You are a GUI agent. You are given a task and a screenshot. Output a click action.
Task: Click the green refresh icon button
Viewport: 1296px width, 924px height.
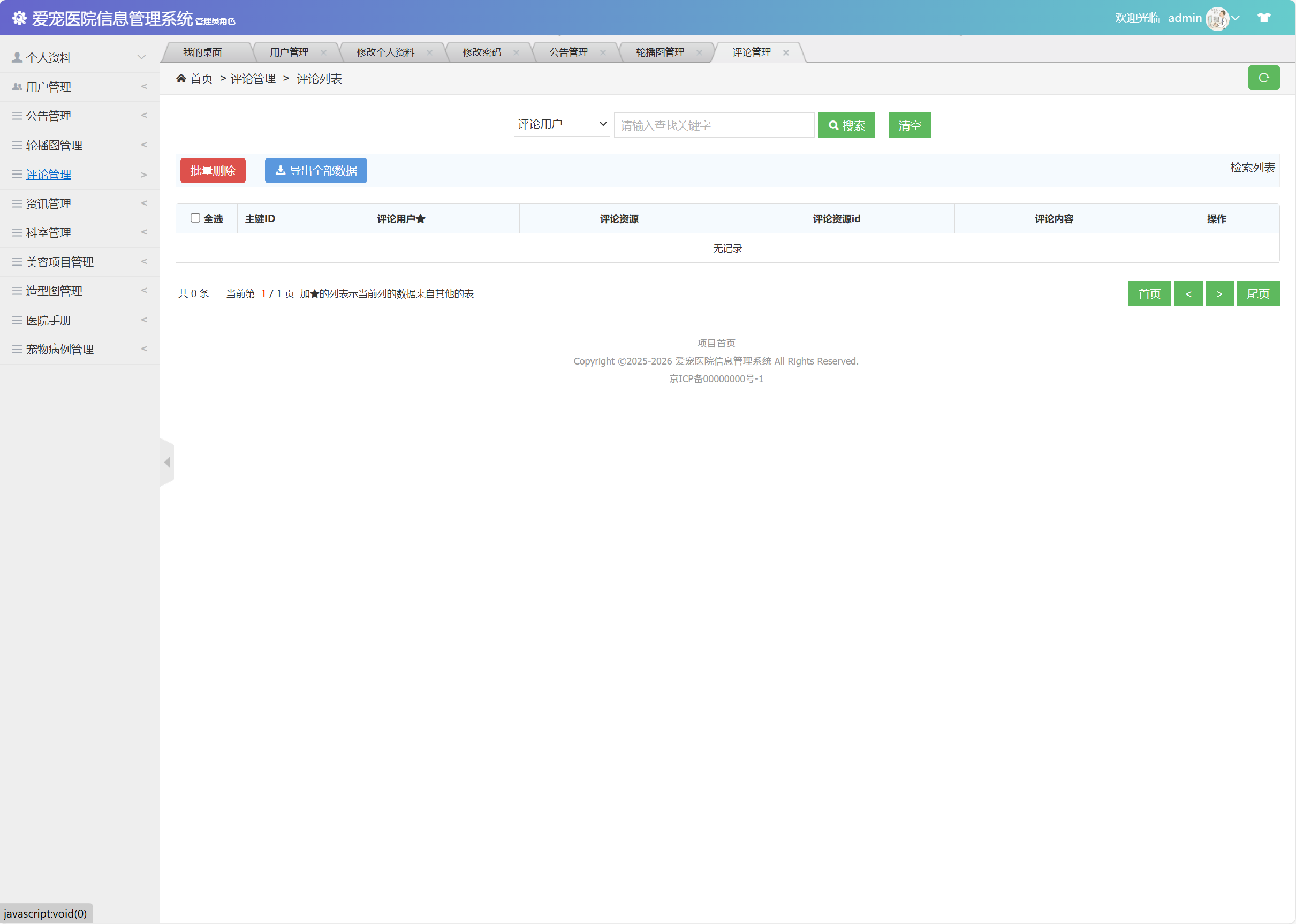[x=1263, y=78]
